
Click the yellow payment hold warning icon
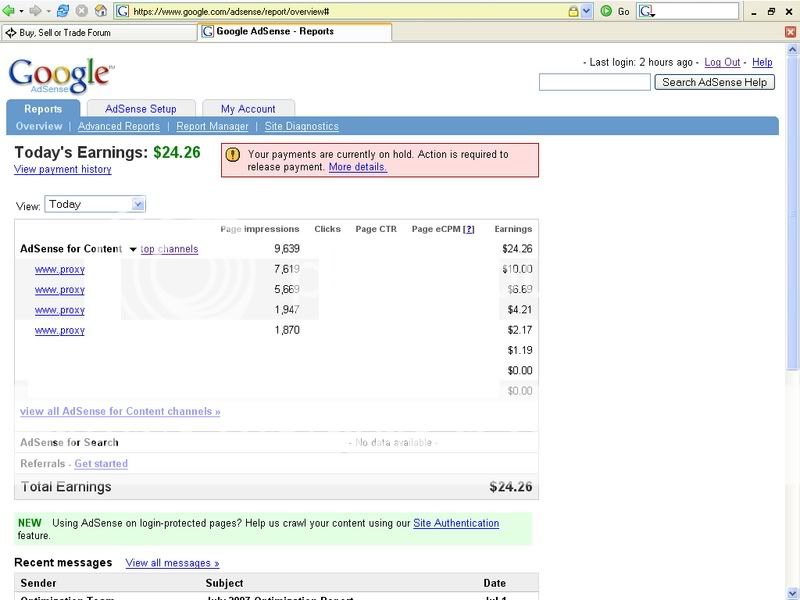tap(233, 155)
